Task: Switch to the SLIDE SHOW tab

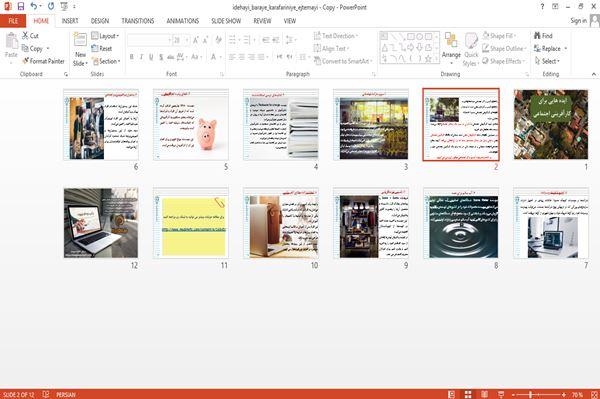Action: tap(226, 21)
